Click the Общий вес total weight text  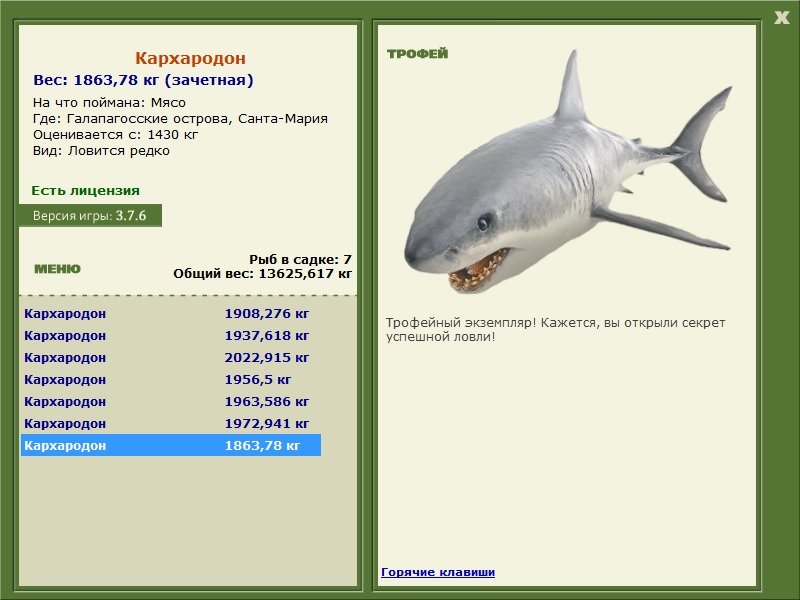click(x=262, y=273)
